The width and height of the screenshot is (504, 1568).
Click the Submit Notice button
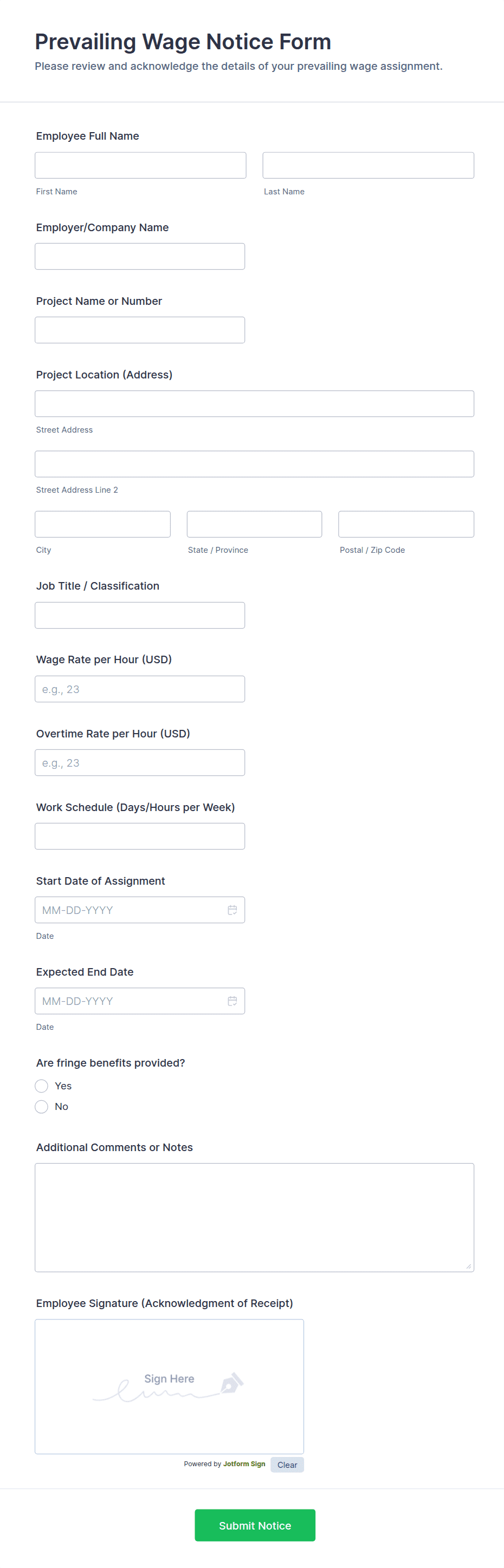tap(255, 1525)
